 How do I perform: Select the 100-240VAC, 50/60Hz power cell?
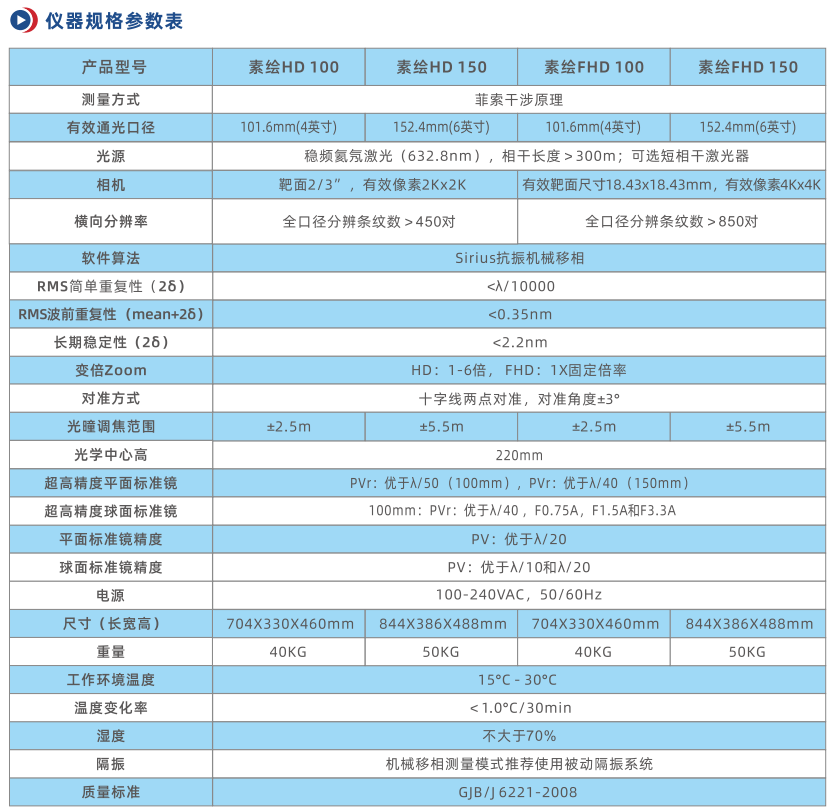[518, 595]
